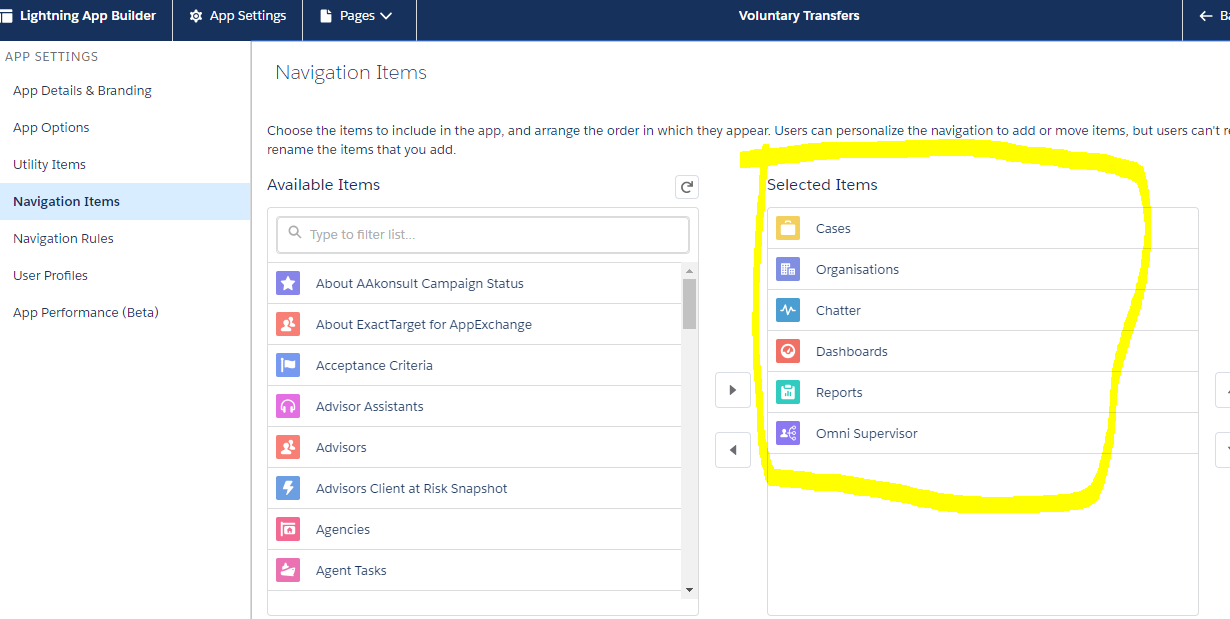This screenshot has height=619, width=1230.
Task: Select Agent Tasks from available items
Action: point(351,570)
